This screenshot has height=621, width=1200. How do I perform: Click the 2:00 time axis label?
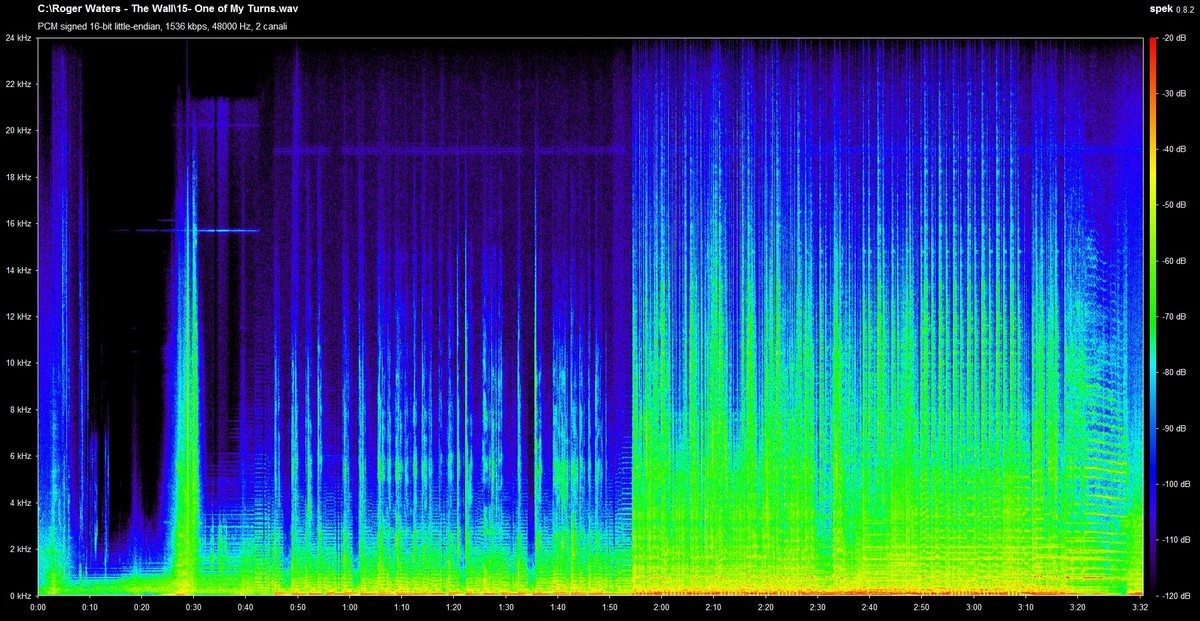point(662,607)
